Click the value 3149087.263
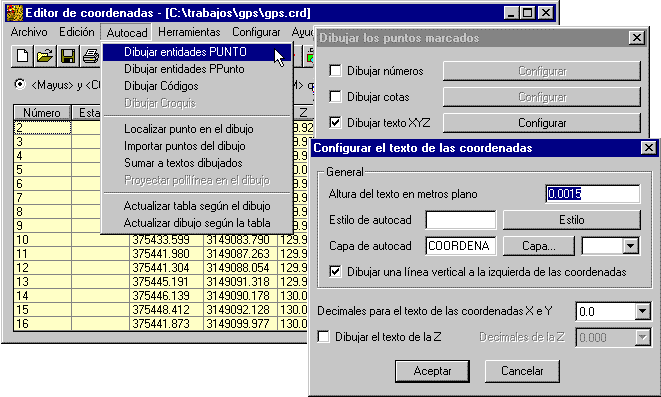Screen dimensions: 661x397 pos(238,254)
